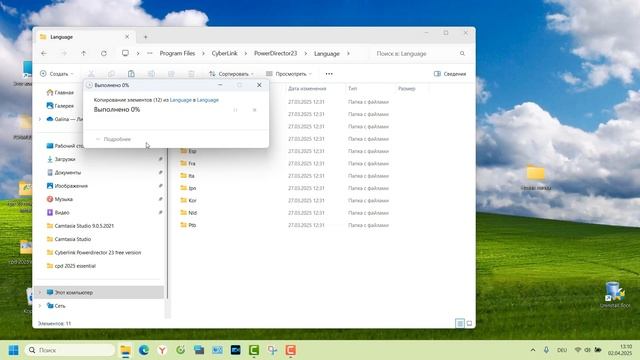
Task: Open Windows Start menu on taskbar
Action: coord(13,350)
